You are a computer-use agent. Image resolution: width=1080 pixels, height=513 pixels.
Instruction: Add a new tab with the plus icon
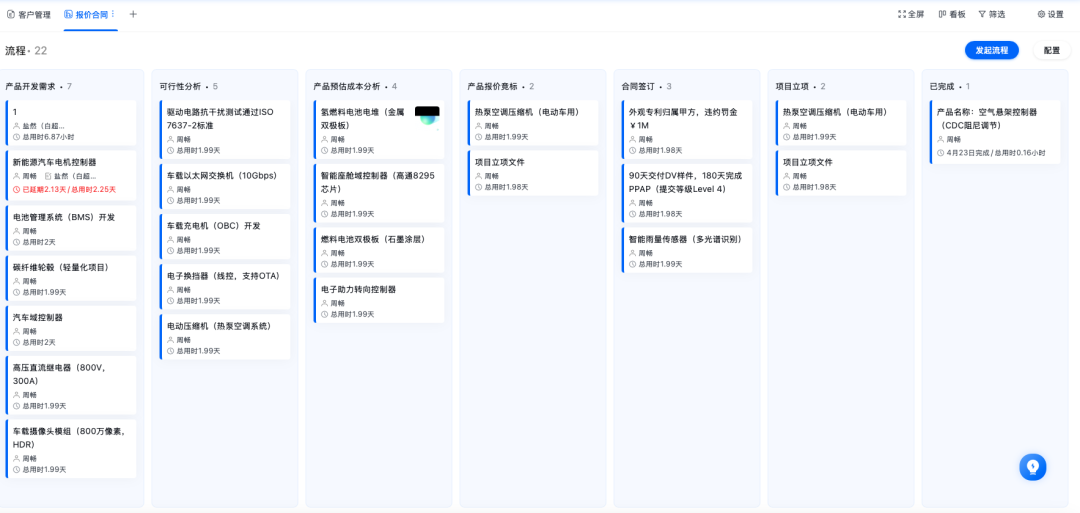point(133,14)
